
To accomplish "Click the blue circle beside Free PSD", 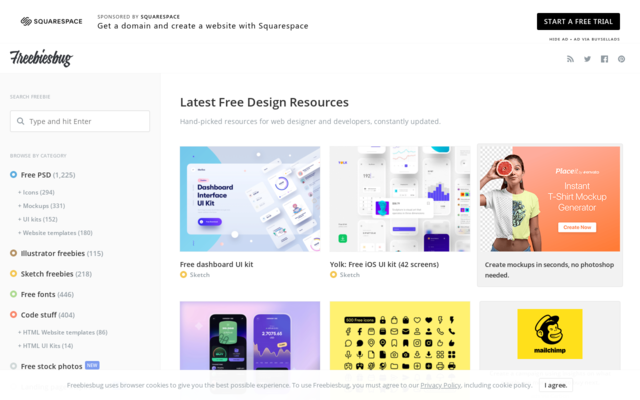I will [13, 175].
